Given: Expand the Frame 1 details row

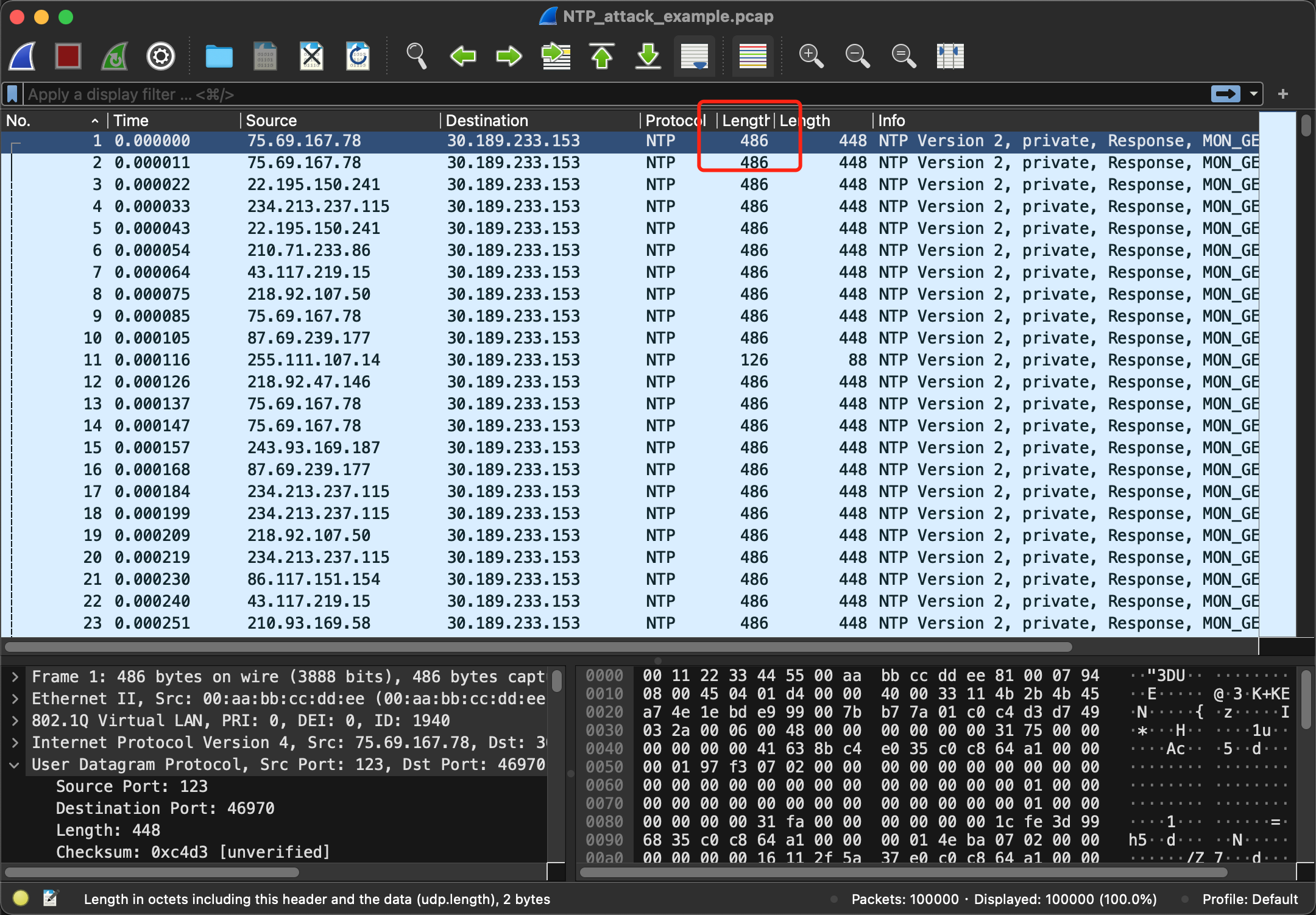Looking at the screenshot, I should pos(15,677).
